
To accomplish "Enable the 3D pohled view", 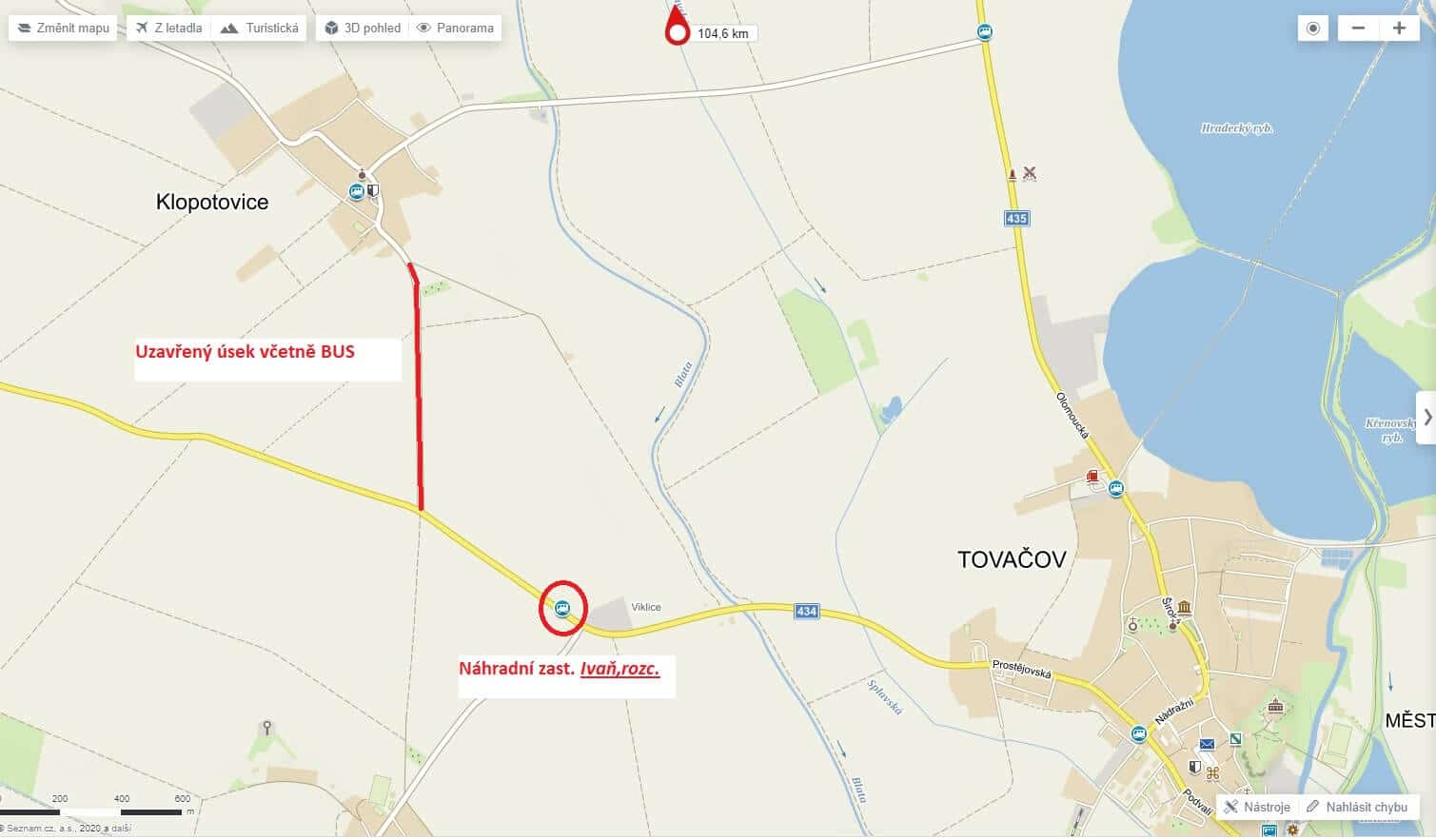I will [363, 28].
